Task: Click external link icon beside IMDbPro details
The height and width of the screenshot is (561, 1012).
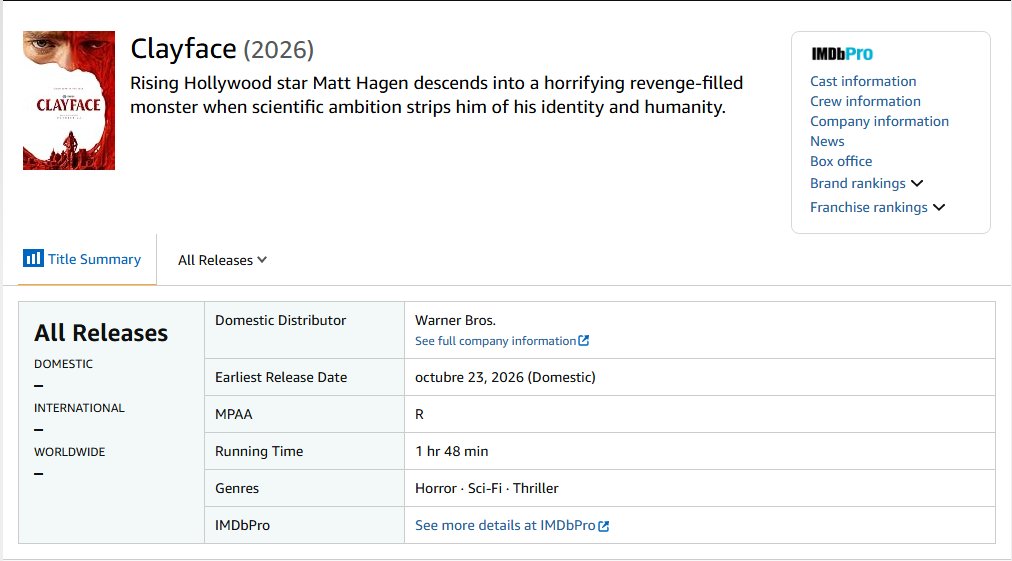Action: [x=603, y=526]
